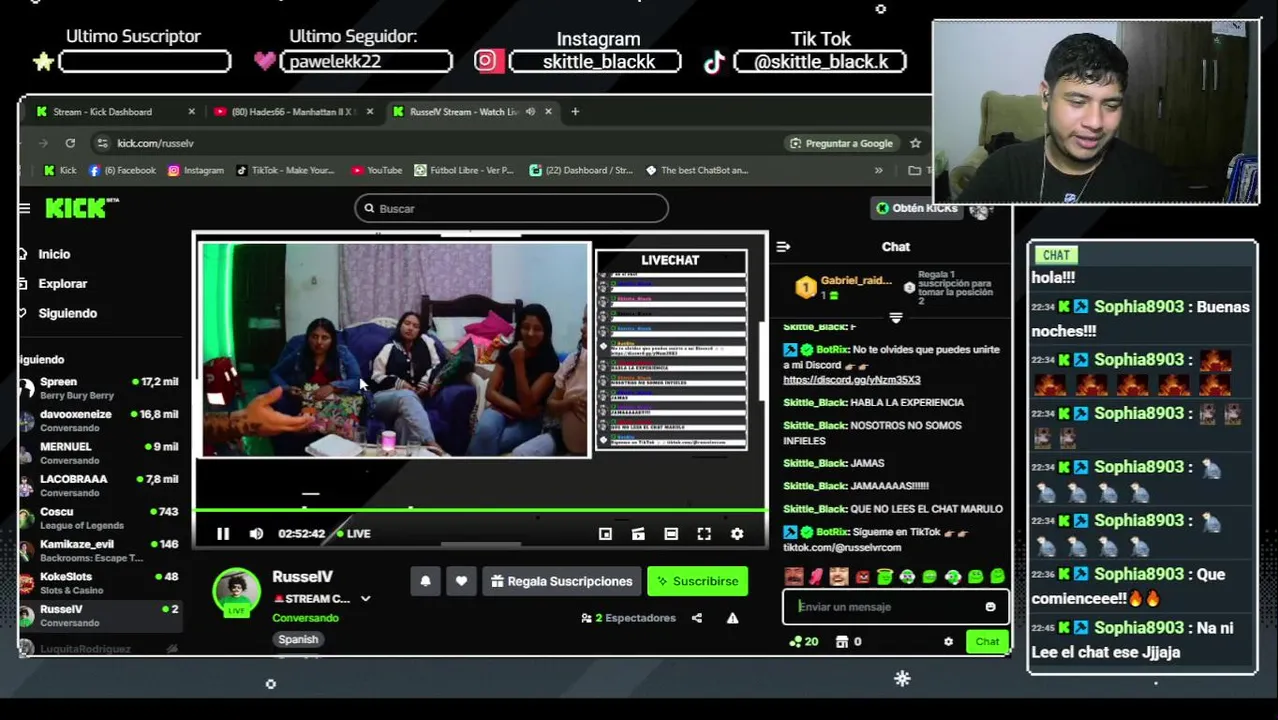Image resolution: width=1278 pixels, height=720 pixels.
Task: Send message with green Chat button
Action: coord(987,642)
